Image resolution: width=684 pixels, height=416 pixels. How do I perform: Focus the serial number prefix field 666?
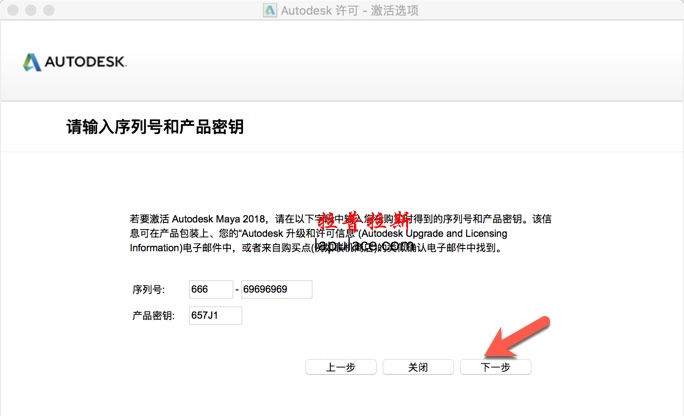211,290
